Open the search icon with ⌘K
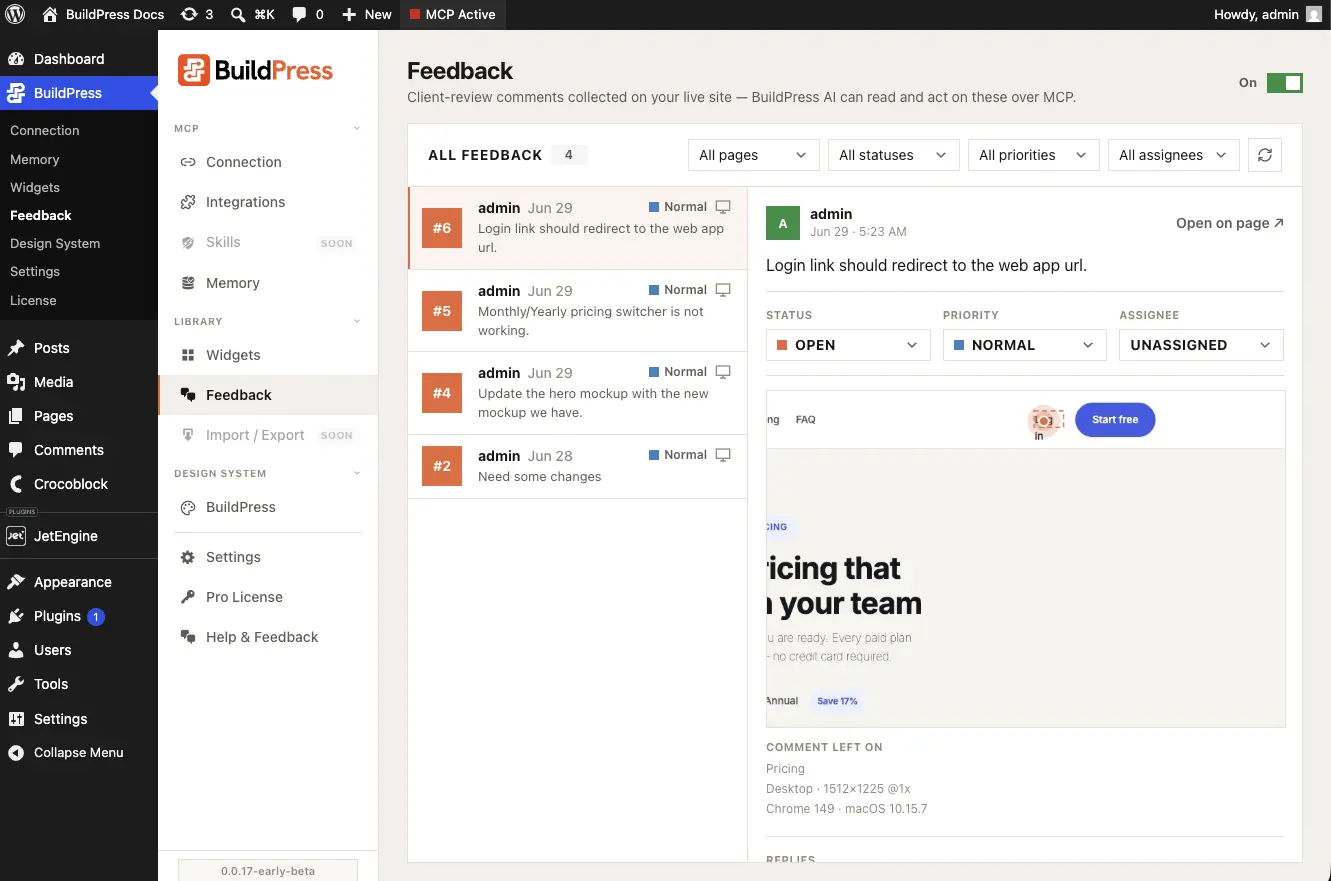Screen dimensions: 1331x881 (x=237, y=15)
